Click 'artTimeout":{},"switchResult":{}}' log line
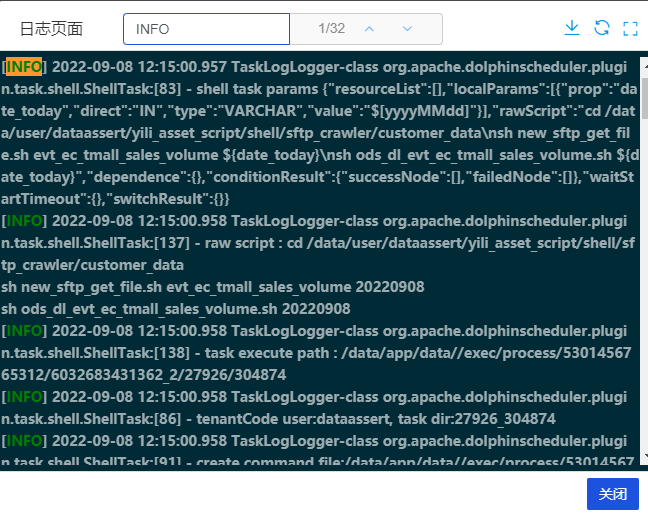This screenshot has width=648, height=516. click(x=115, y=199)
